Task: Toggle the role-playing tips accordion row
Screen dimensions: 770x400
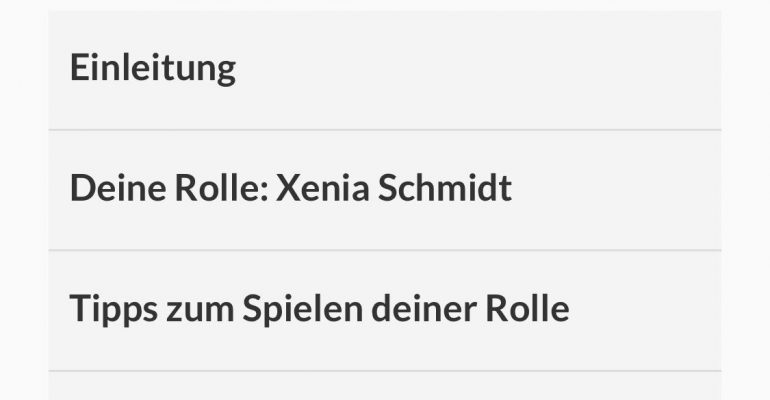Action: [385, 310]
